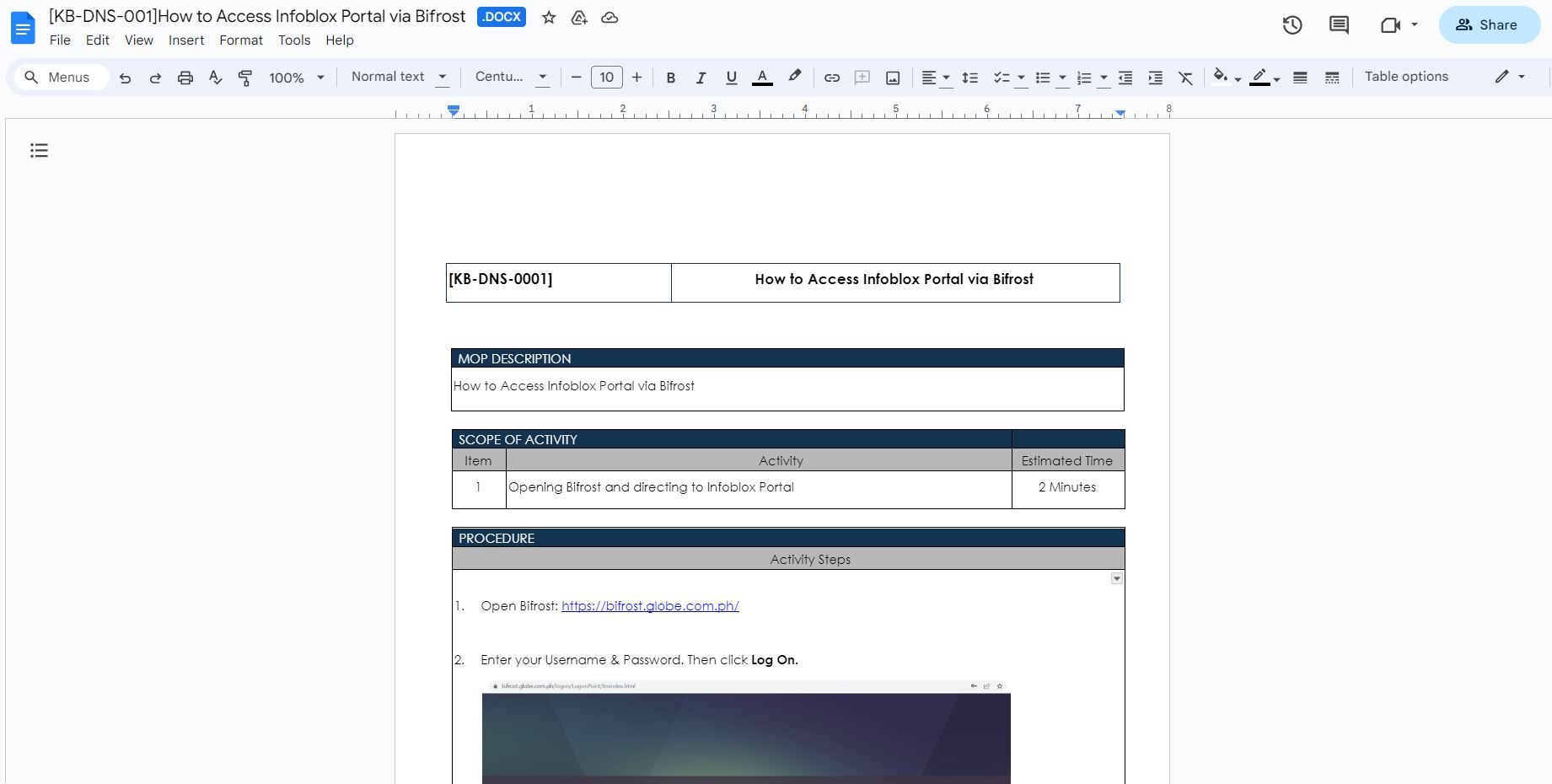Show the document outline
The height and width of the screenshot is (784, 1552).
[x=39, y=151]
